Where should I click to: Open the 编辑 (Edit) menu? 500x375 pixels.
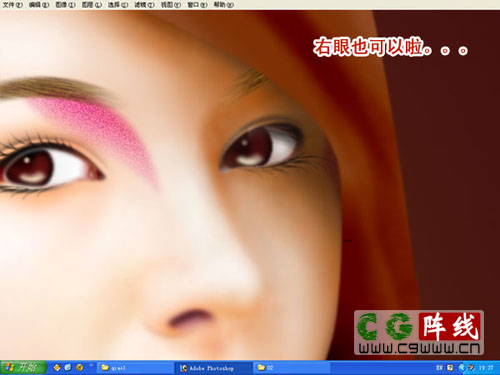pos(39,5)
